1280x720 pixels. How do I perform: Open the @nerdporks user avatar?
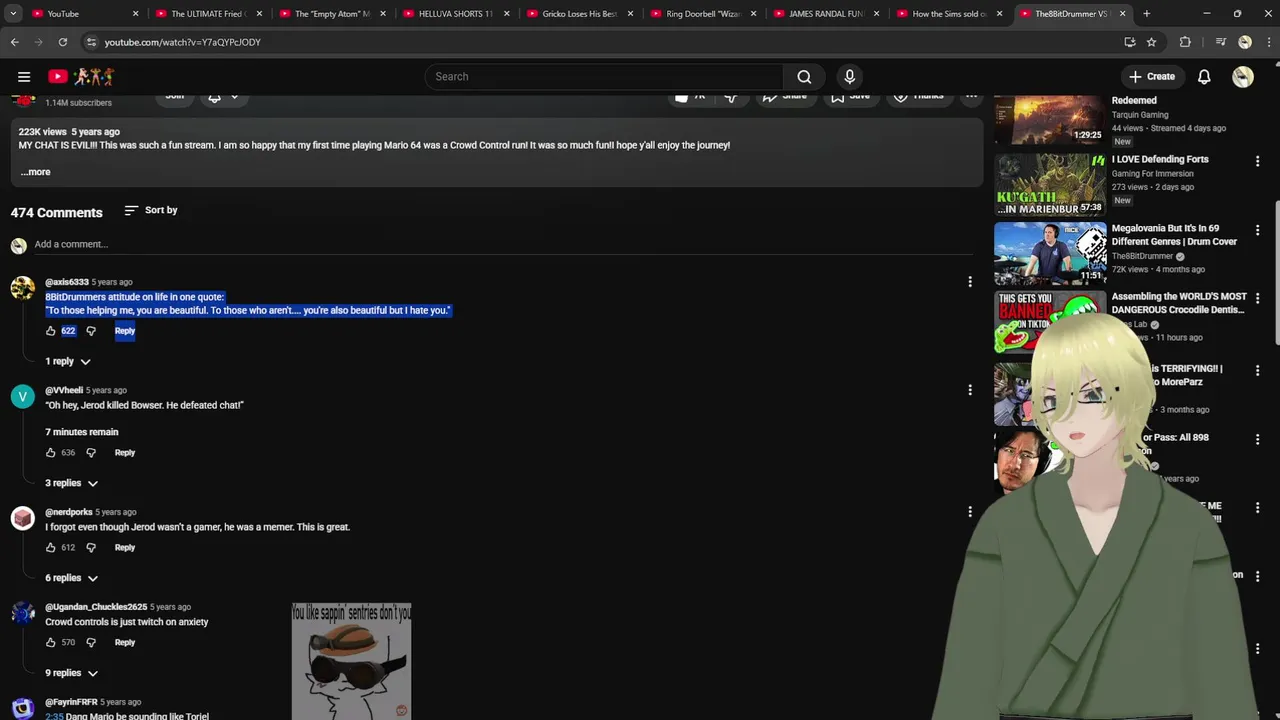click(x=22, y=518)
